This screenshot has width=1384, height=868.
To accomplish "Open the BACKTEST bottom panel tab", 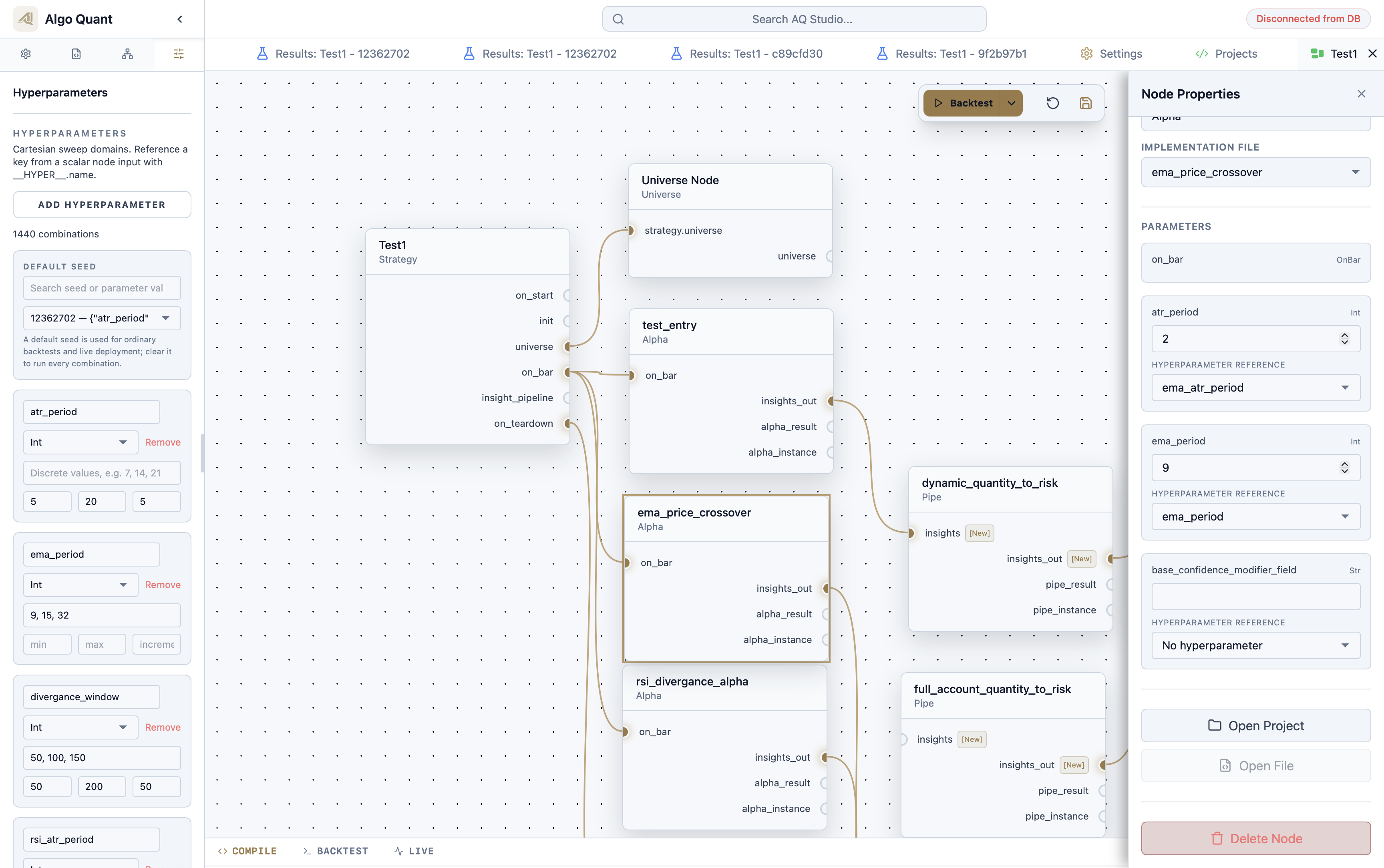I will click(336, 851).
